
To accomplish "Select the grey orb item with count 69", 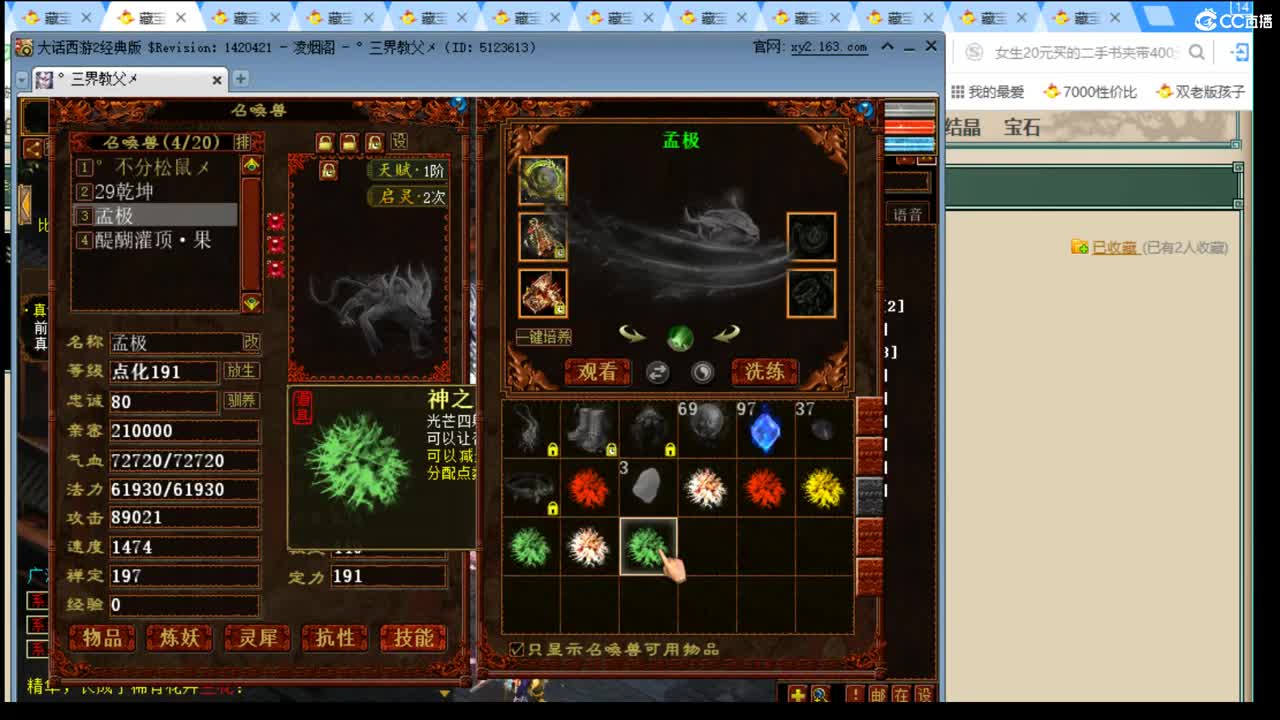I will pos(706,430).
